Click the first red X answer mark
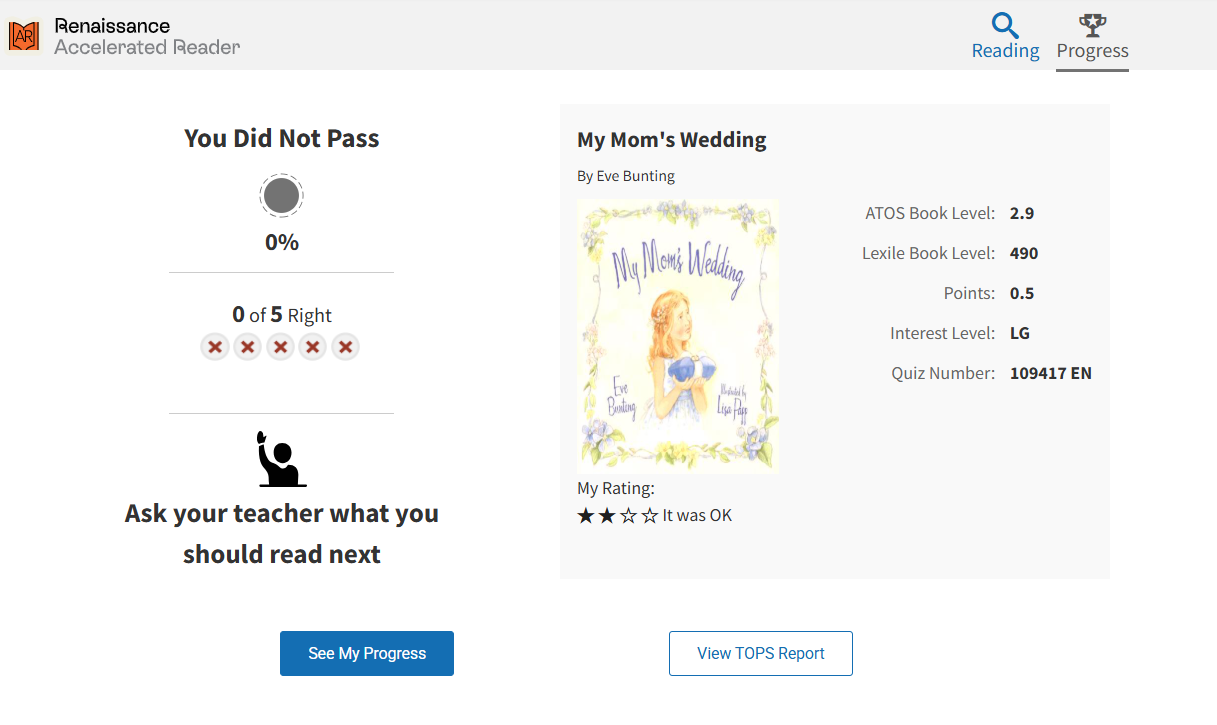The width and height of the screenshot is (1217, 725). [215, 347]
